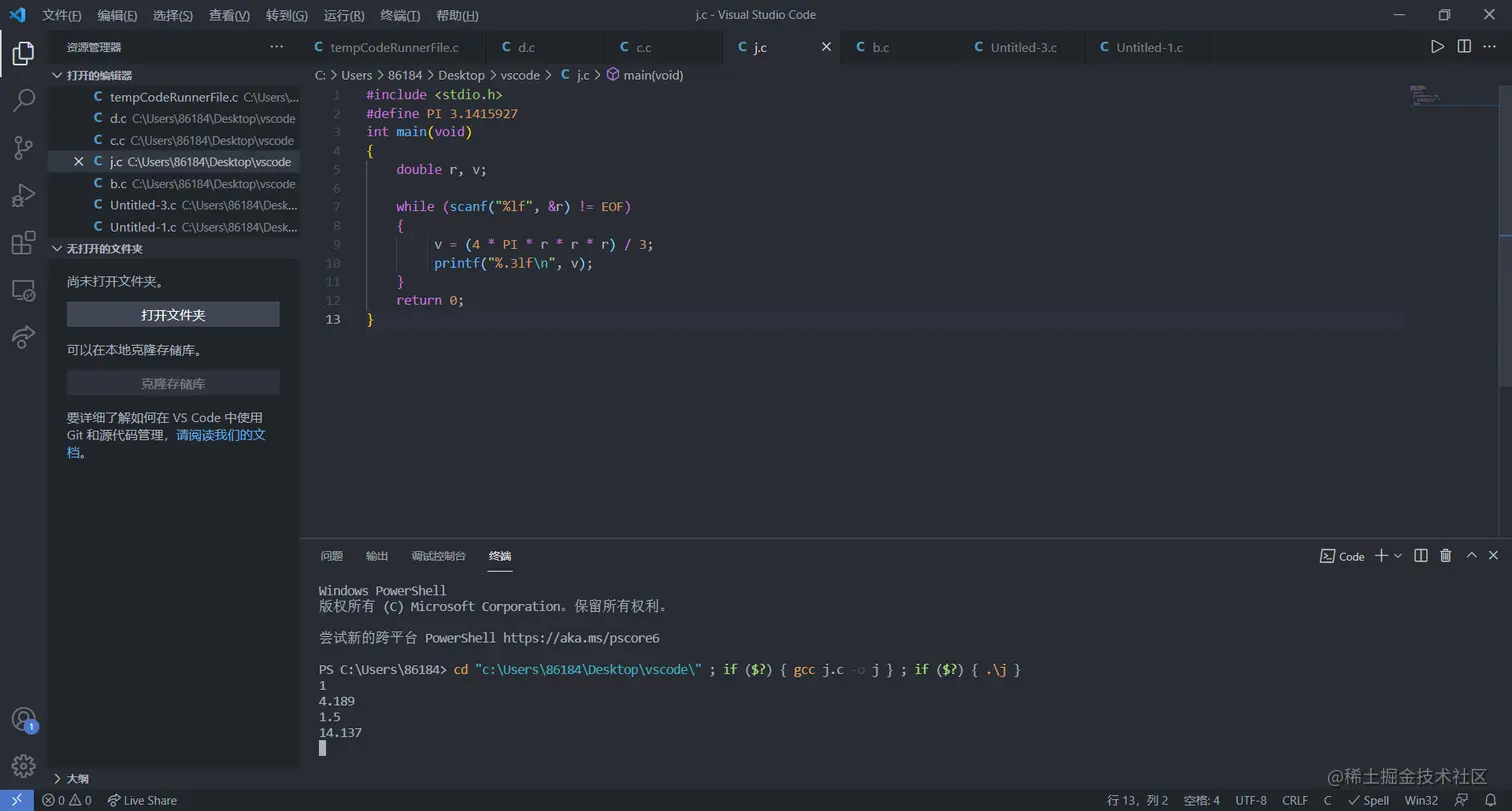This screenshot has height=811, width=1512.
Task: Select Code terminal in panel
Action: 1342,556
